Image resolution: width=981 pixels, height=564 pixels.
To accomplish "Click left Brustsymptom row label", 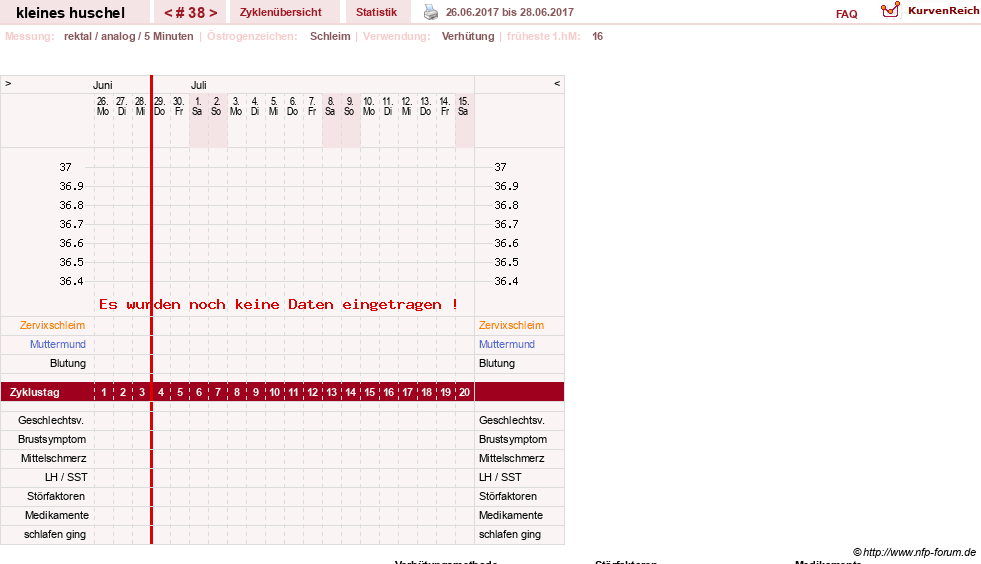I will coord(52,439).
